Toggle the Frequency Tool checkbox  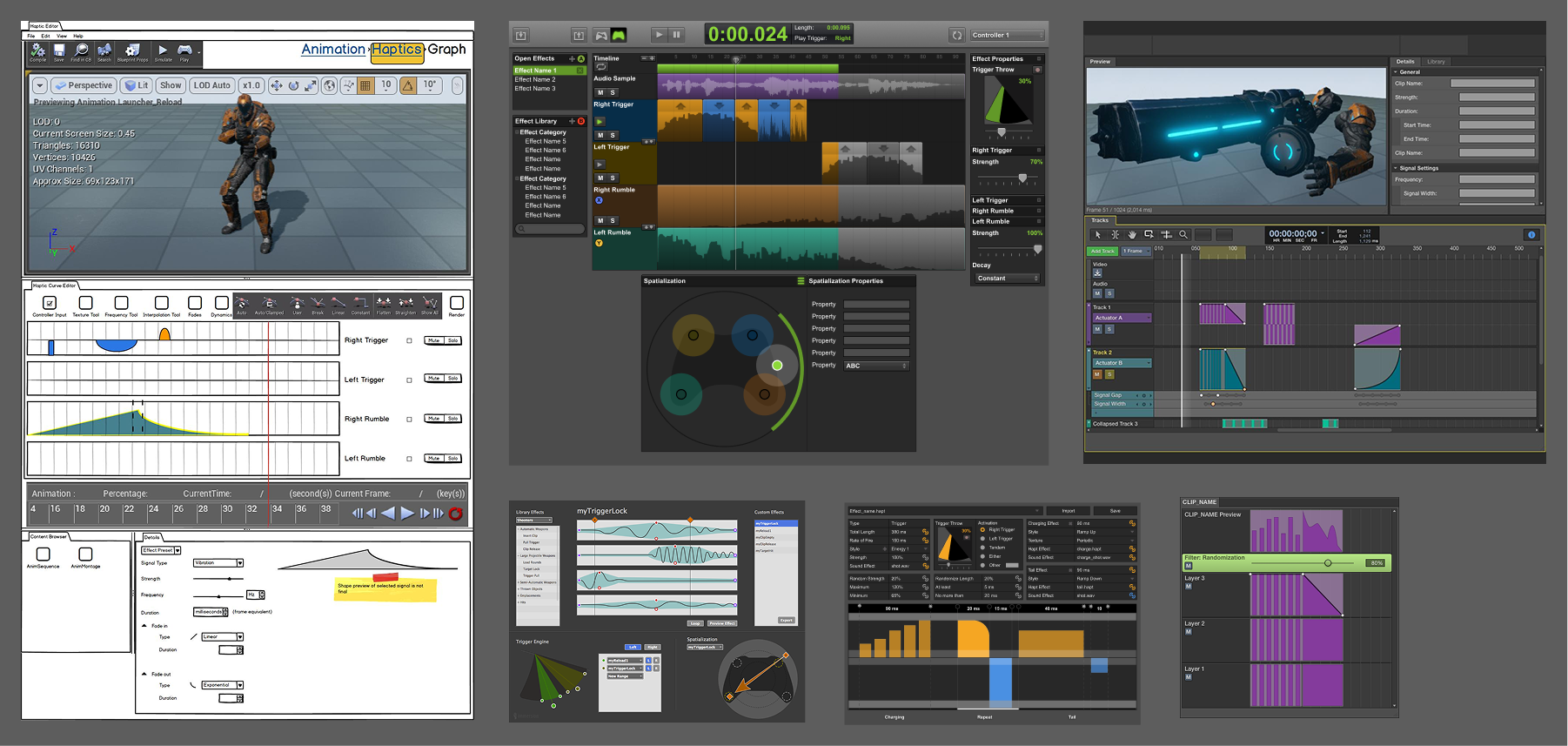[121, 302]
